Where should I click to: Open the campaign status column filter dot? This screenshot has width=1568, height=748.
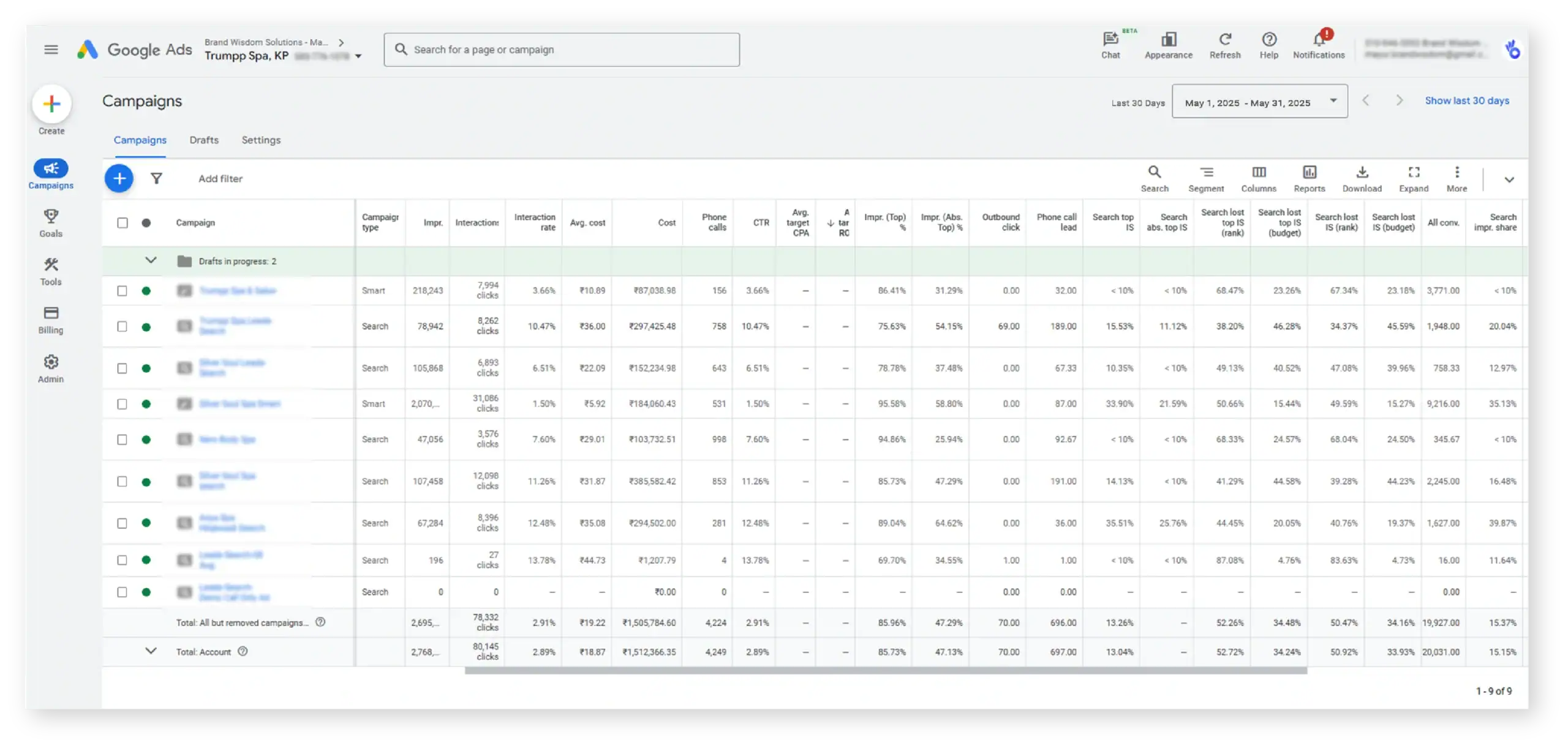pyautogui.click(x=146, y=223)
